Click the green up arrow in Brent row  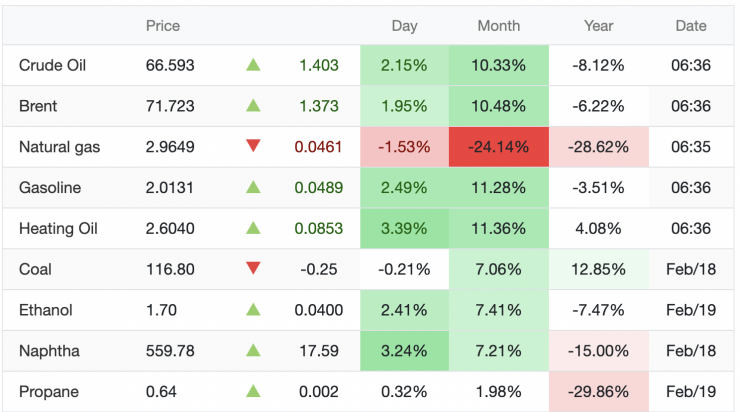click(253, 106)
